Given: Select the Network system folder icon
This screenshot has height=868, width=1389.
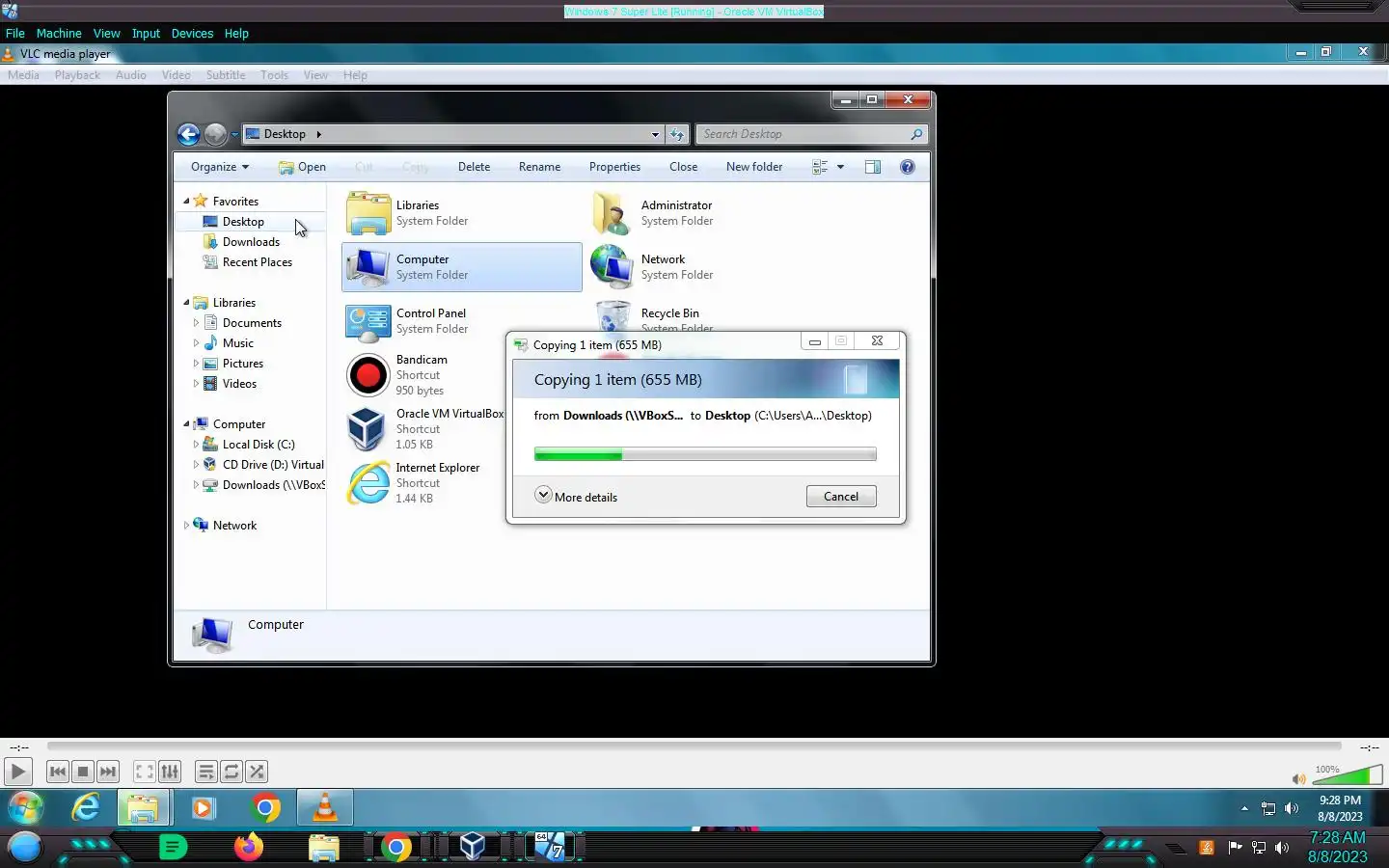Looking at the screenshot, I should (612, 267).
